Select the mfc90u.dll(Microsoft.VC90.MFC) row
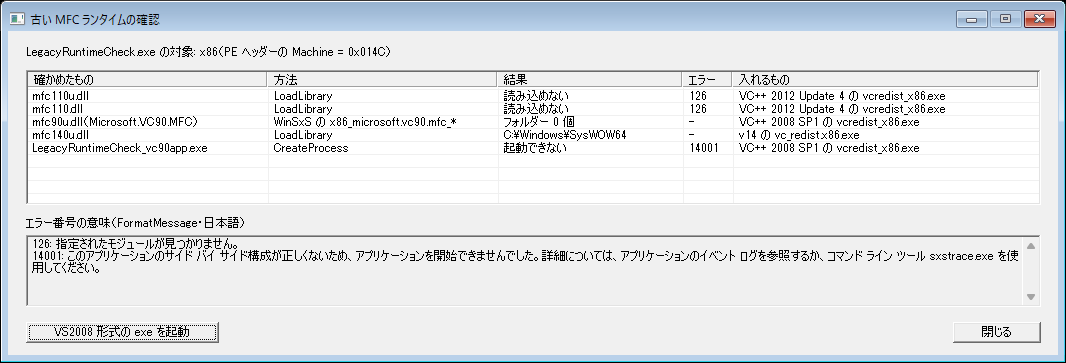The height and width of the screenshot is (363, 1066). coord(533,122)
